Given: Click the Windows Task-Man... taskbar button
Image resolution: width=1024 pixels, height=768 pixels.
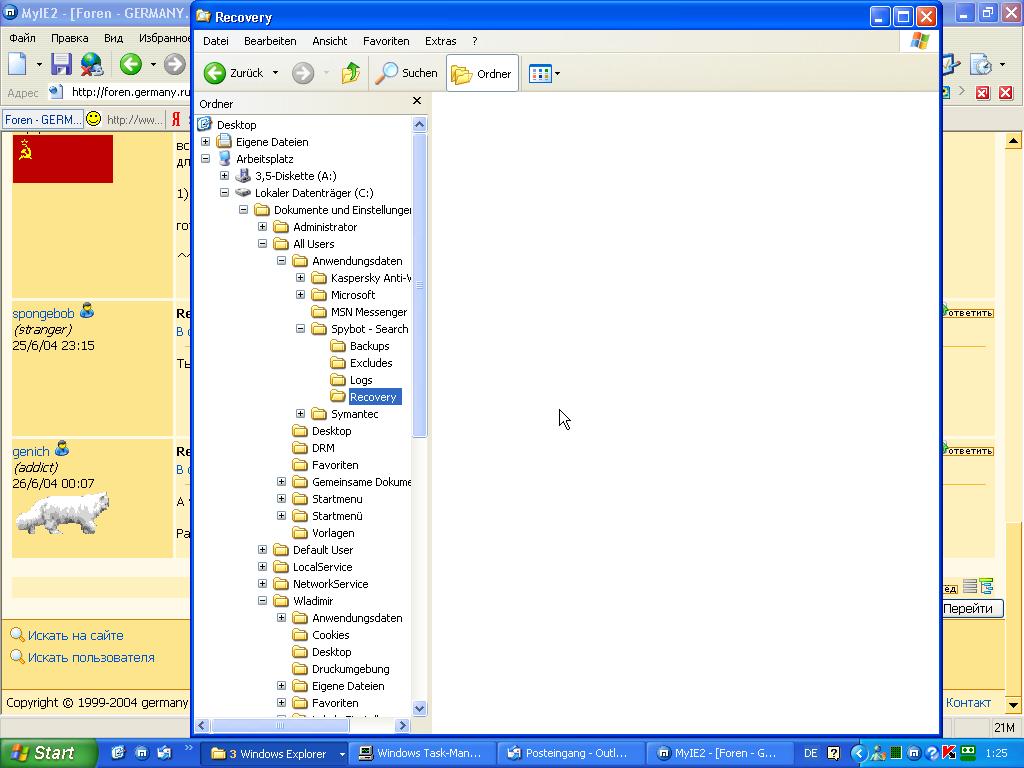Looking at the screenshot, I should click(x=421, y=754).
